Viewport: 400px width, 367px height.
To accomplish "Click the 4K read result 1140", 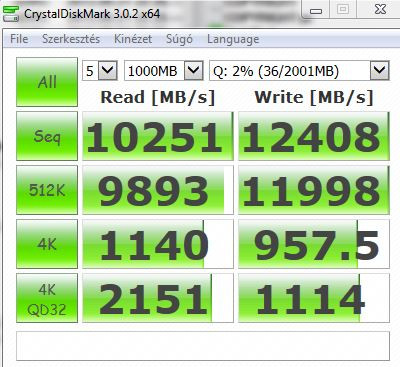I will click(158, 244).
